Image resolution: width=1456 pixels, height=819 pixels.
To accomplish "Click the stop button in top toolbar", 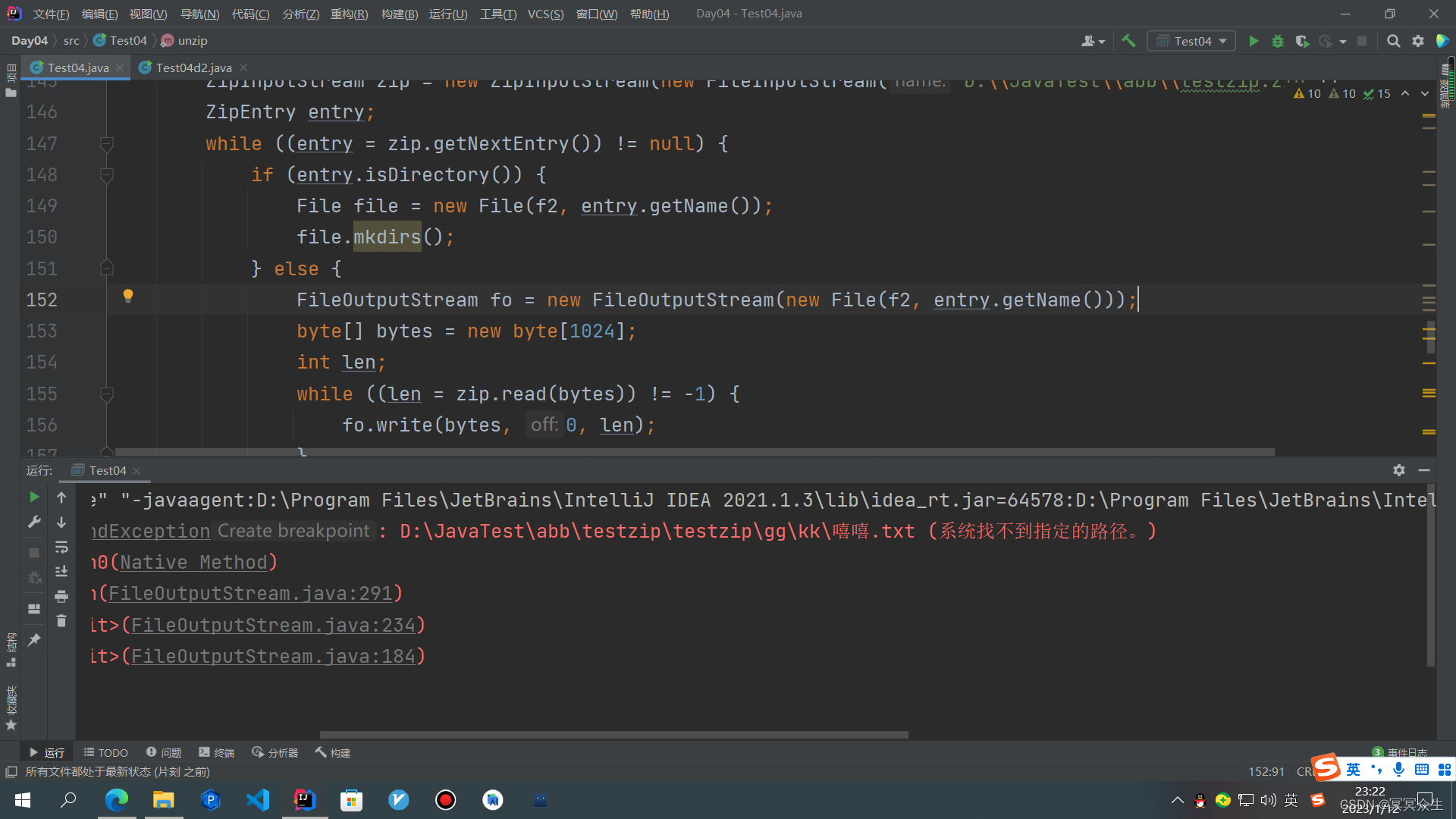I will (1362, 41).
